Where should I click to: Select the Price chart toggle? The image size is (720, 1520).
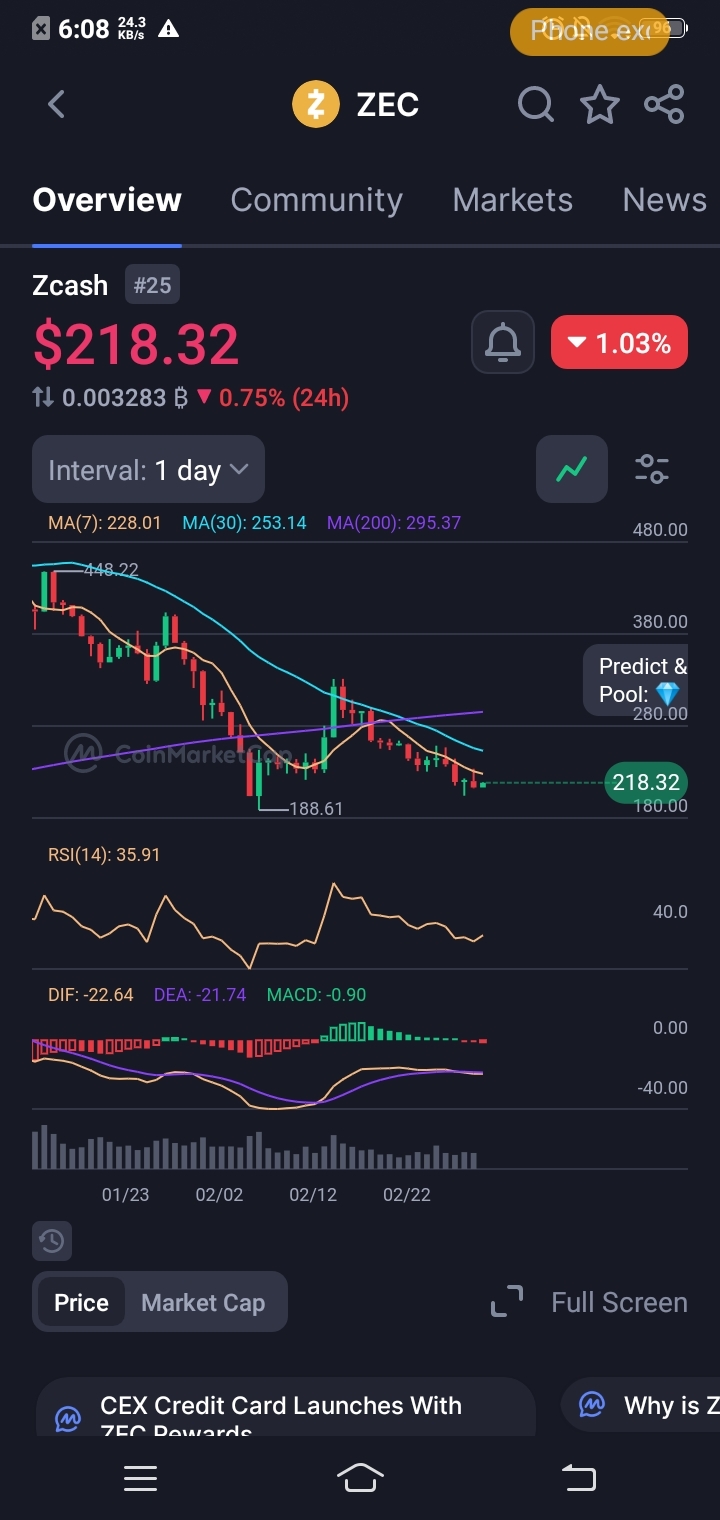click(x=81, y=1302)
